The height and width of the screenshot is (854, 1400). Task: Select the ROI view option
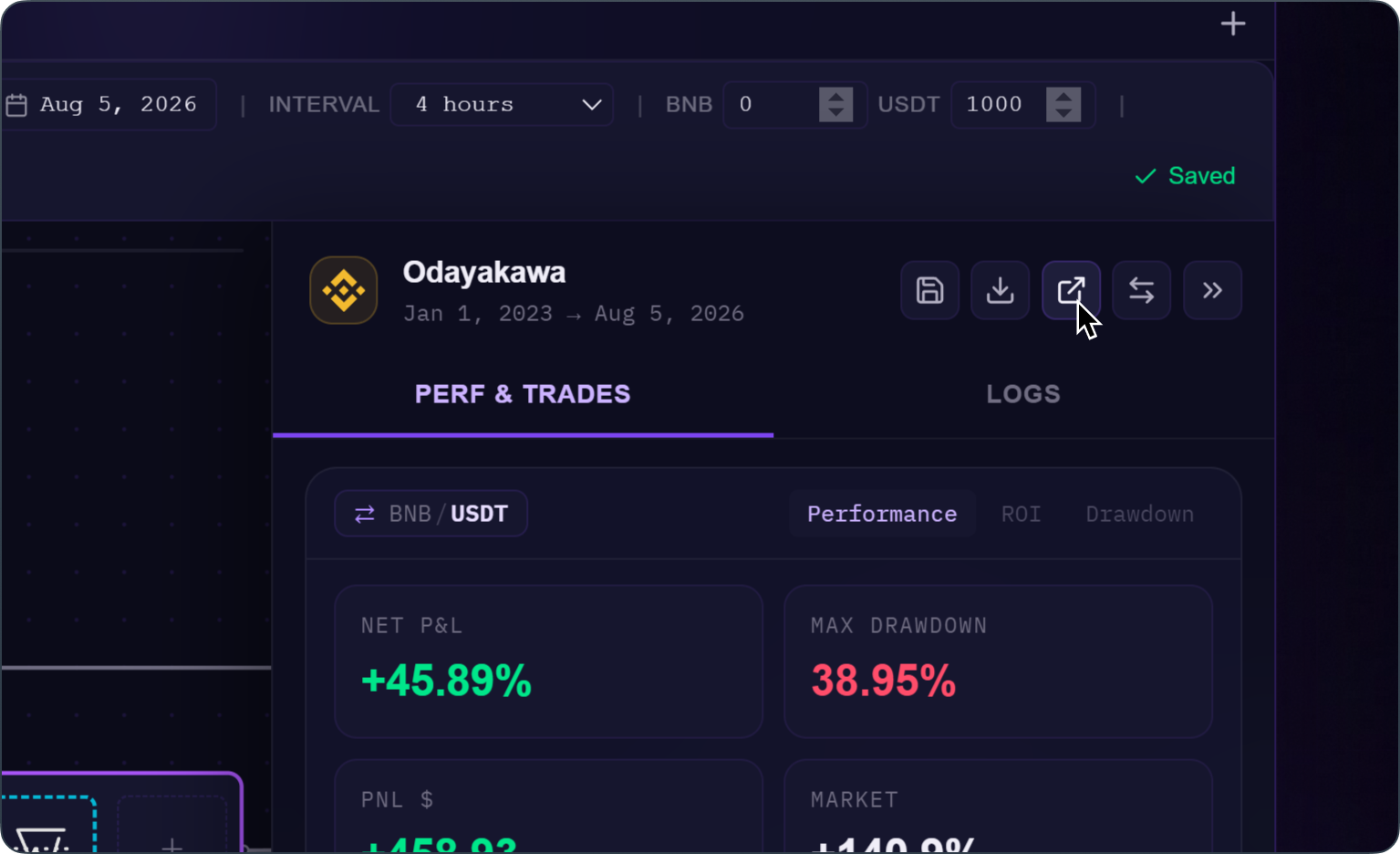1021,514
